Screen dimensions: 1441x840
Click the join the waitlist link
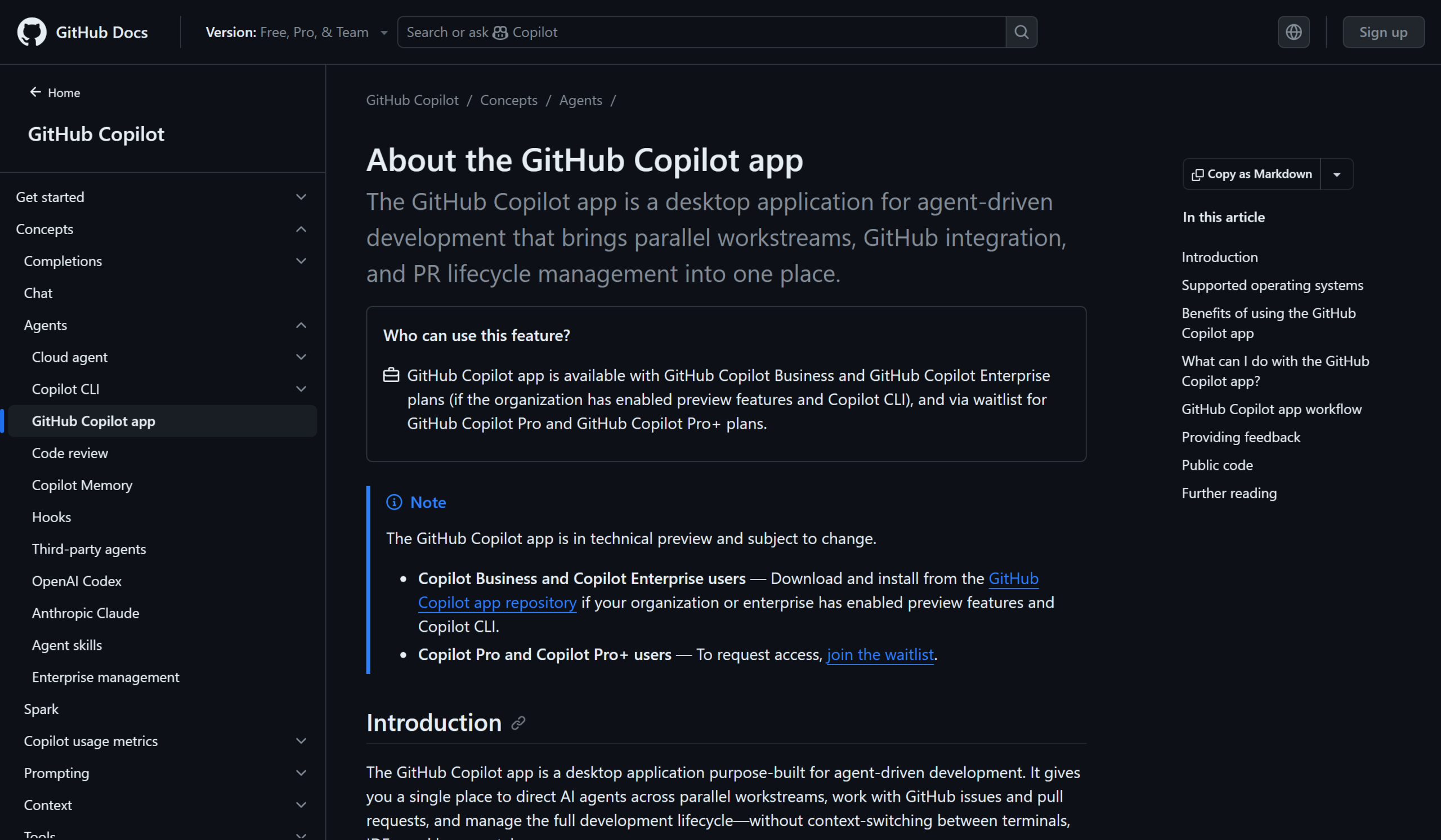[880, 655]
